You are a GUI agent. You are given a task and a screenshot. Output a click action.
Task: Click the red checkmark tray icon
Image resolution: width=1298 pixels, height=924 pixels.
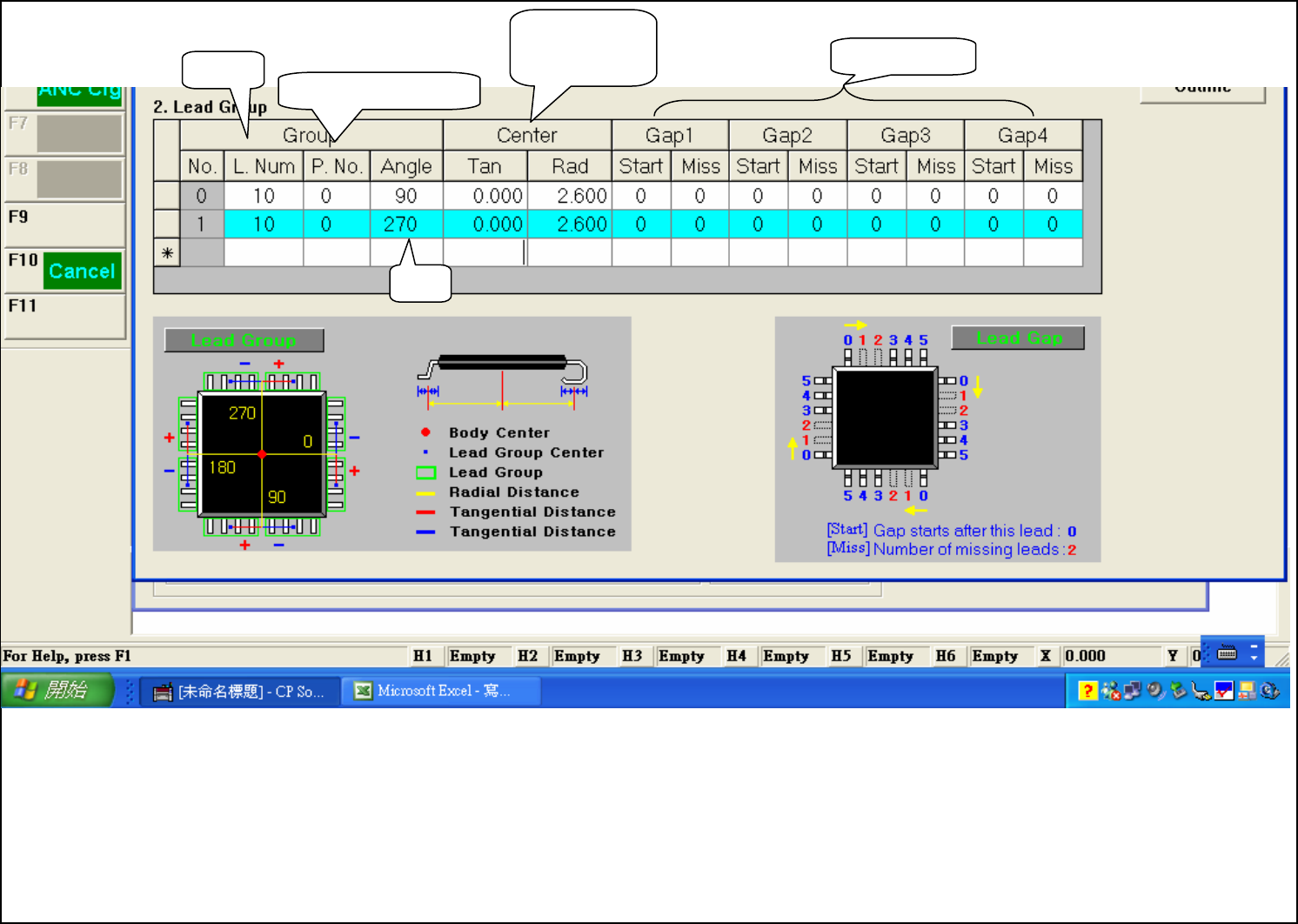(1224, 691)
